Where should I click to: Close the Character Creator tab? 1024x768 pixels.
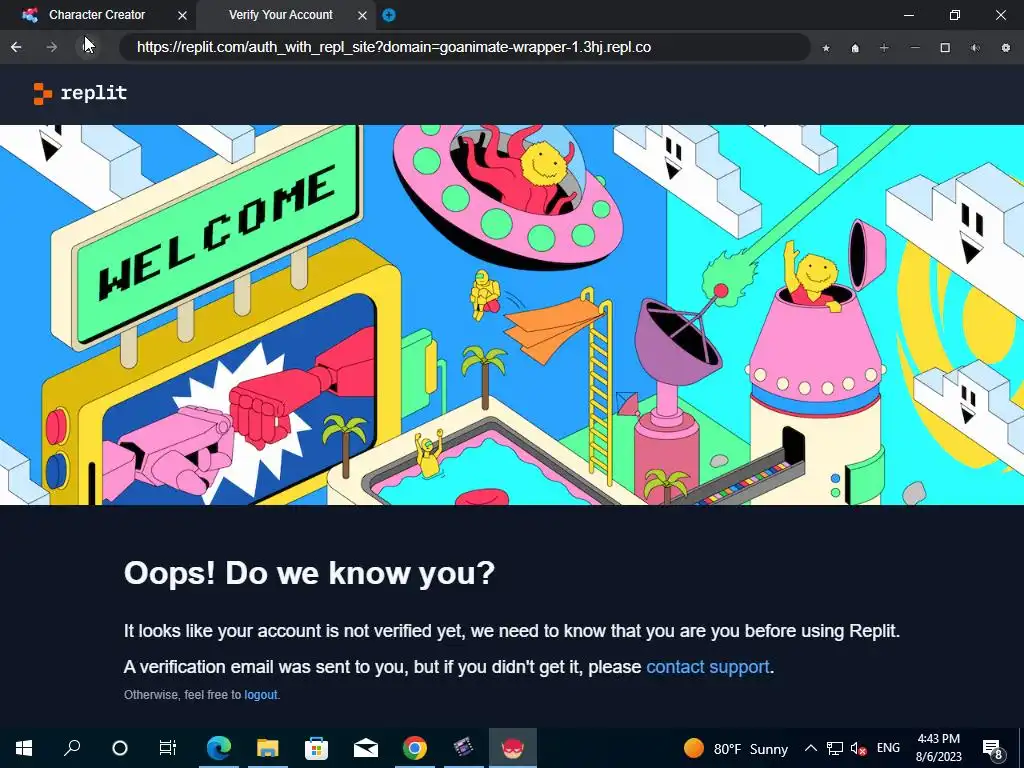[x=183, y=15]
